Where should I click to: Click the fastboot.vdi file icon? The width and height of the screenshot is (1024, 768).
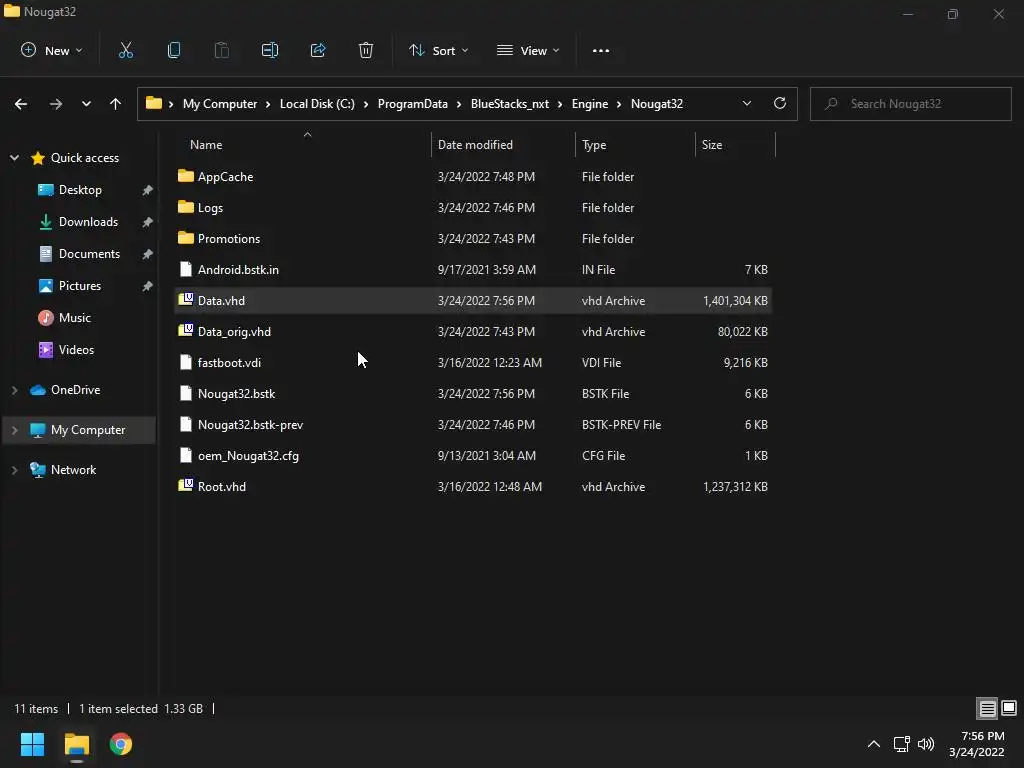point(185,362)
